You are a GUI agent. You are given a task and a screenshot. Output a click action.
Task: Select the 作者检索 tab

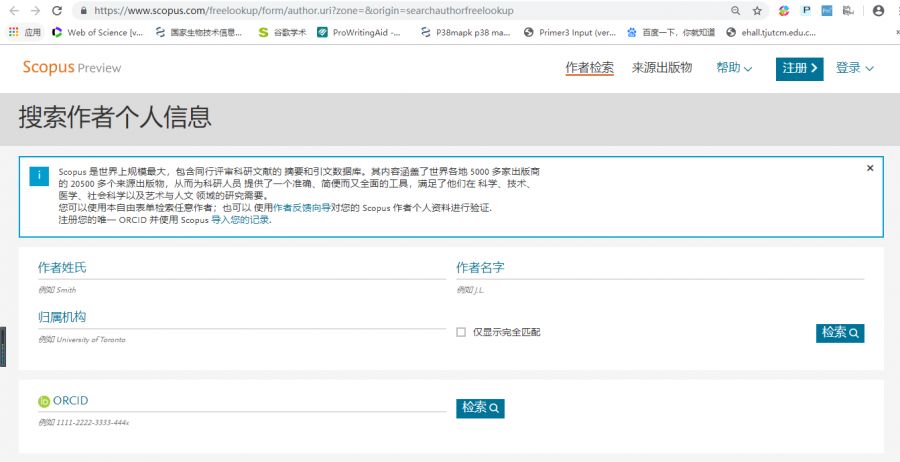click(x=589, y=68)
